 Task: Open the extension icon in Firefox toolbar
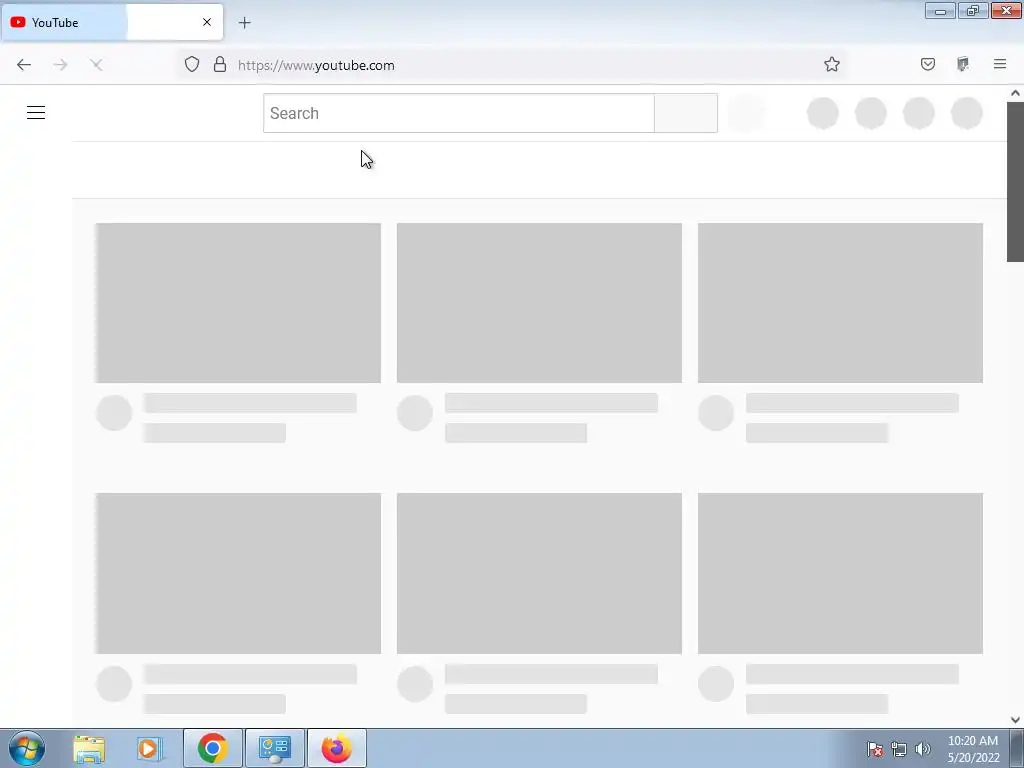[x=963, y=64]
